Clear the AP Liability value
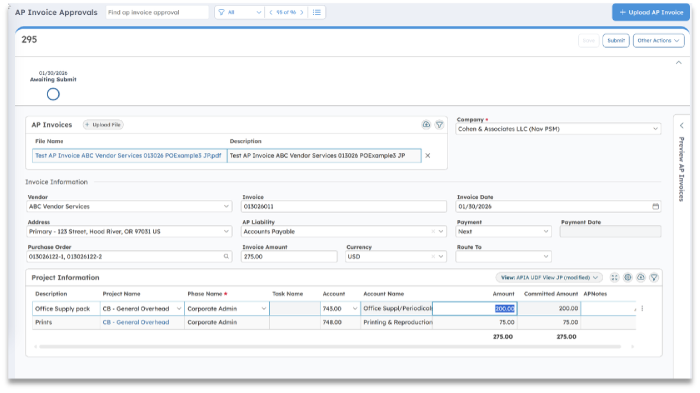 coord(433,231)
